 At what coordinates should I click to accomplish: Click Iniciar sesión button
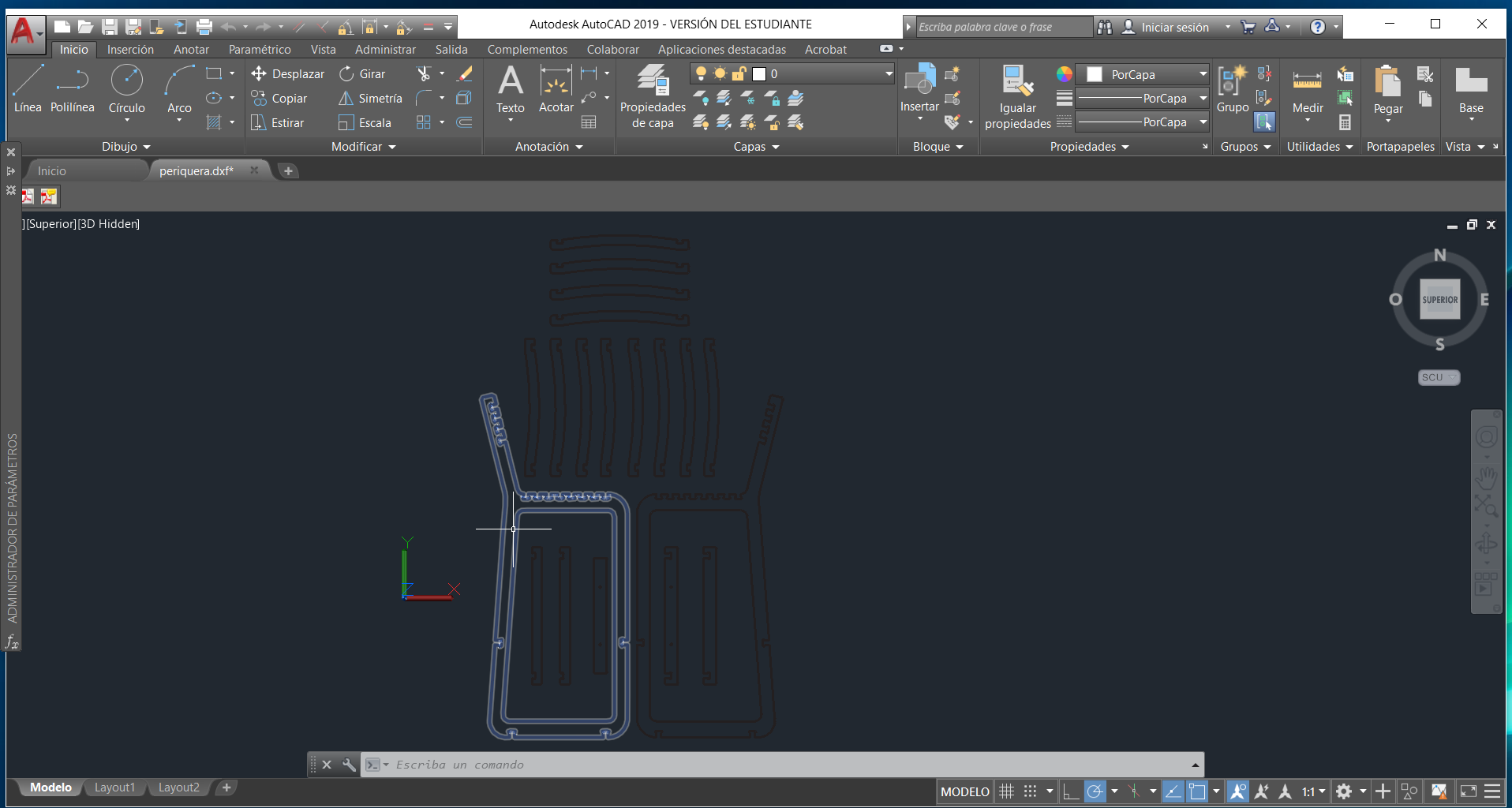click(1173, 28)
